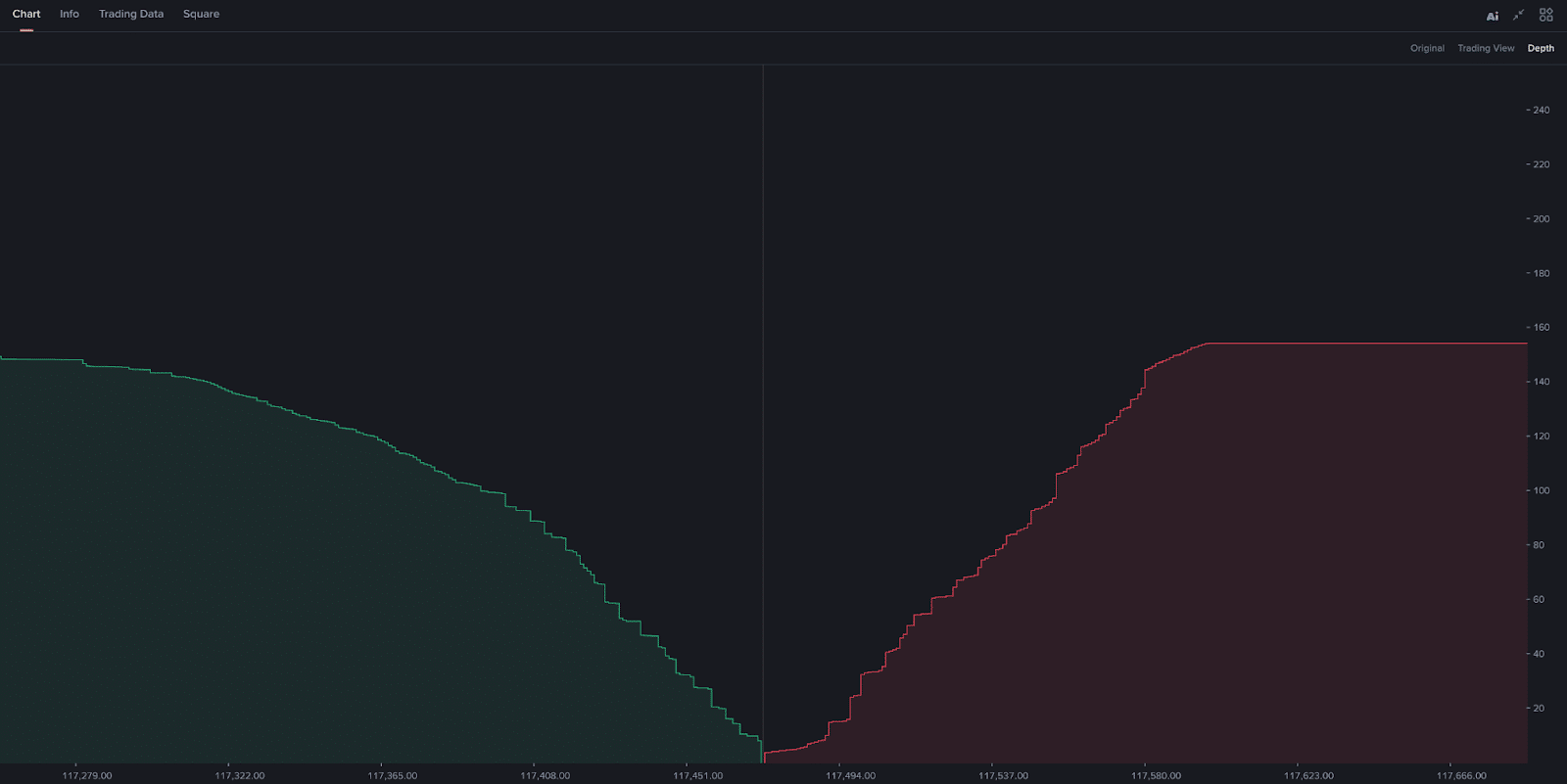The image size is (1567, 784).
Task: Click the exit fullscreen arrows icon
Action: coord(1518,15)
